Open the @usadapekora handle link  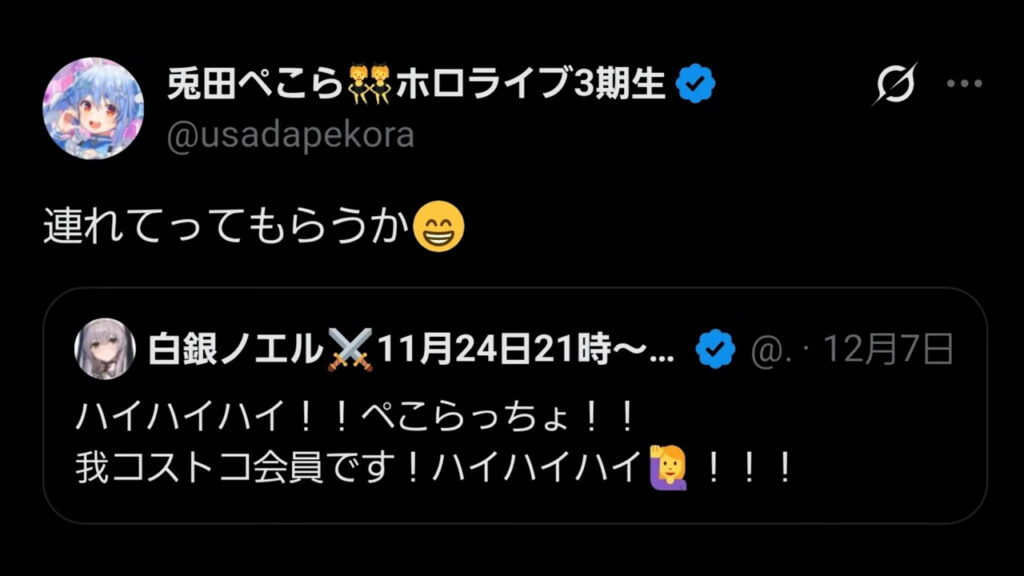[291, 135]
